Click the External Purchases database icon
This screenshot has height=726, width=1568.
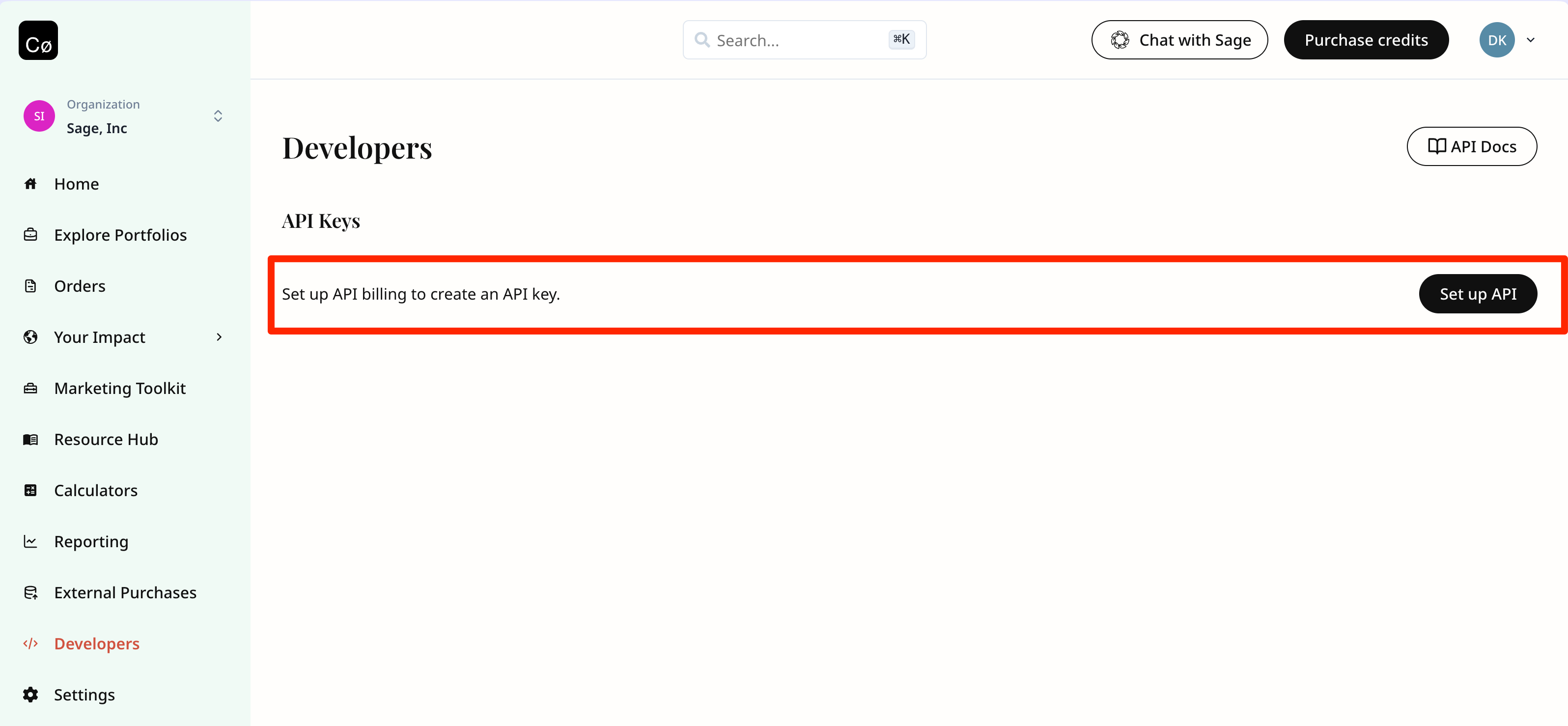coord(31,592)
